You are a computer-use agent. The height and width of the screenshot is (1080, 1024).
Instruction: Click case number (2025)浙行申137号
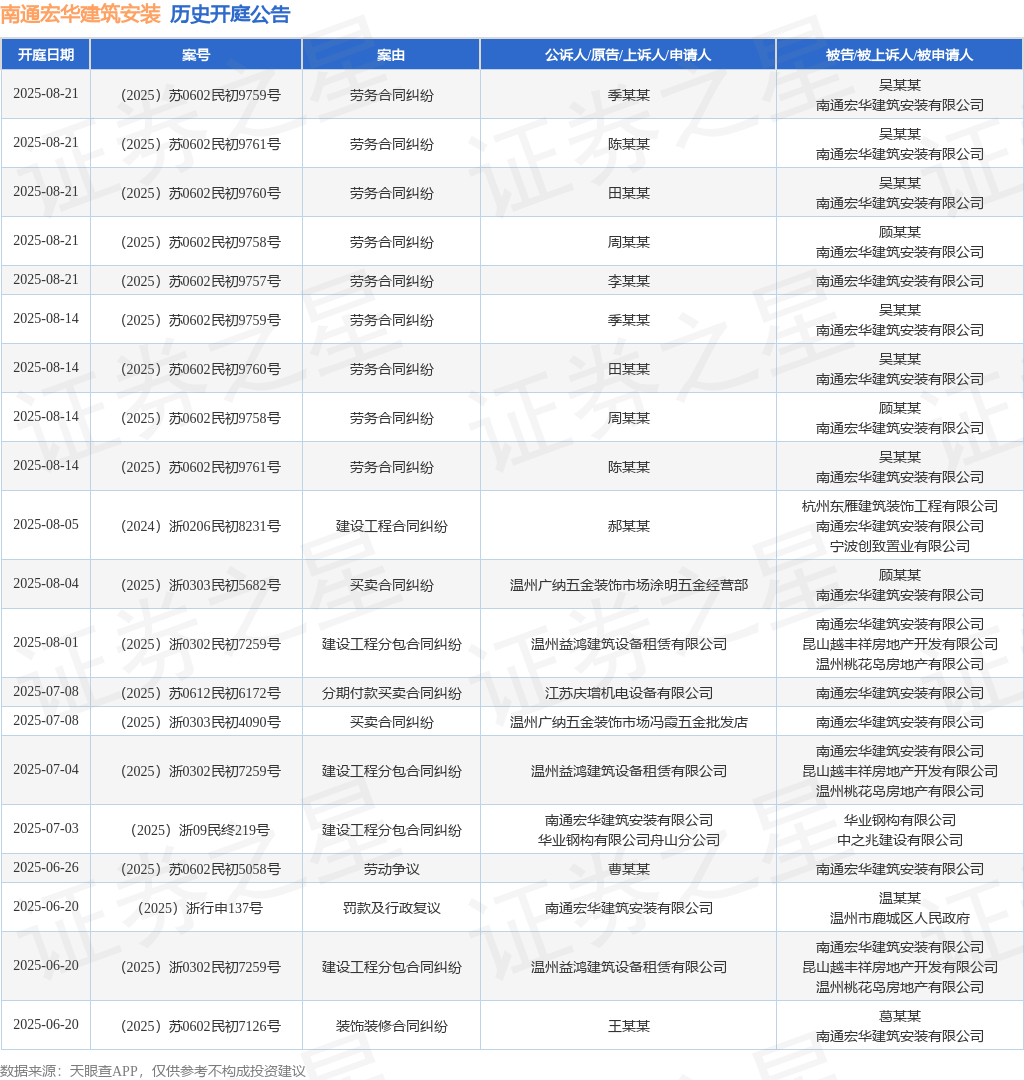click(200, 908)
